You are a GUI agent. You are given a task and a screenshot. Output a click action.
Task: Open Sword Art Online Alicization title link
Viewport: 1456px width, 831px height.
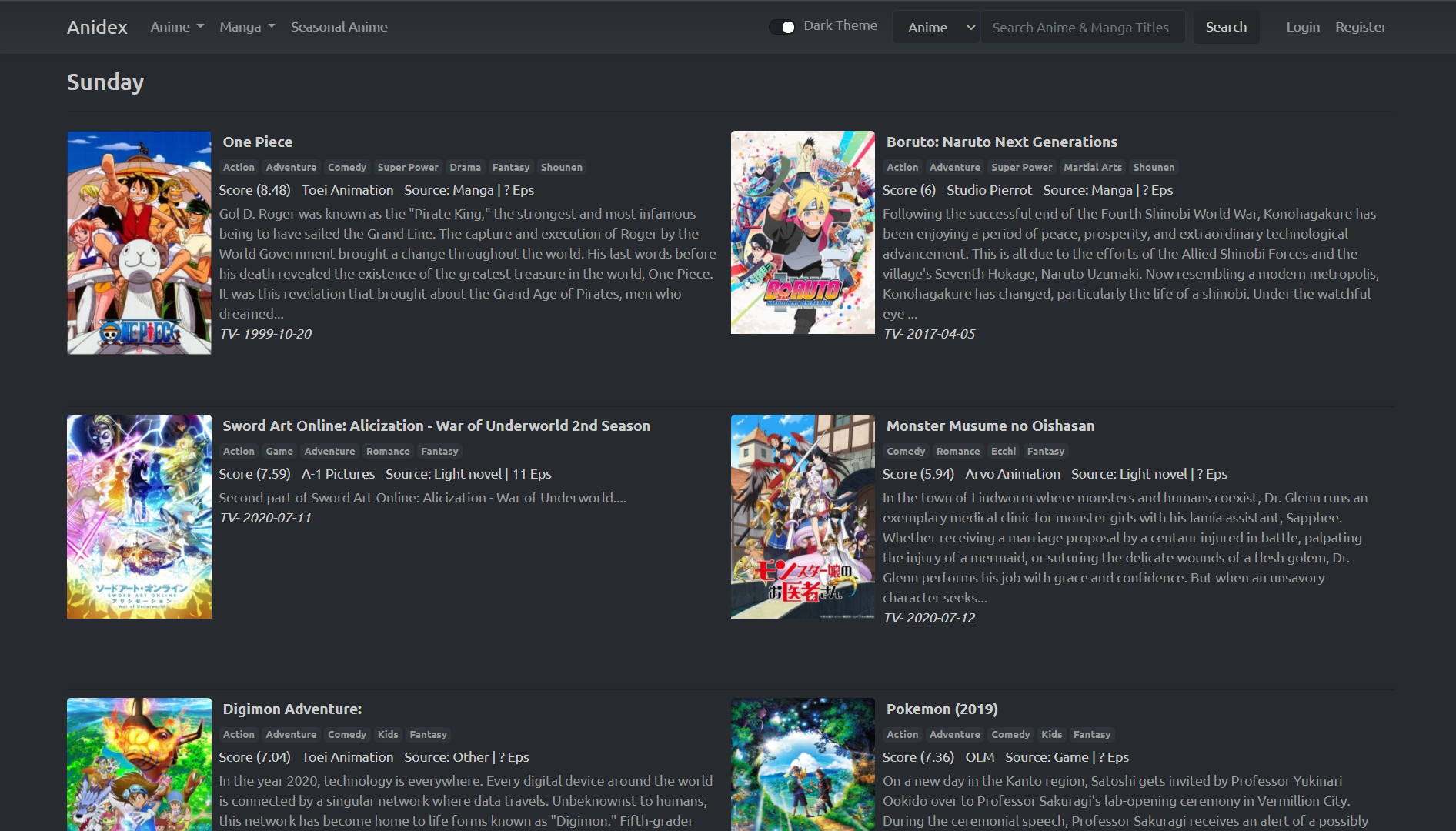[436, 426]
